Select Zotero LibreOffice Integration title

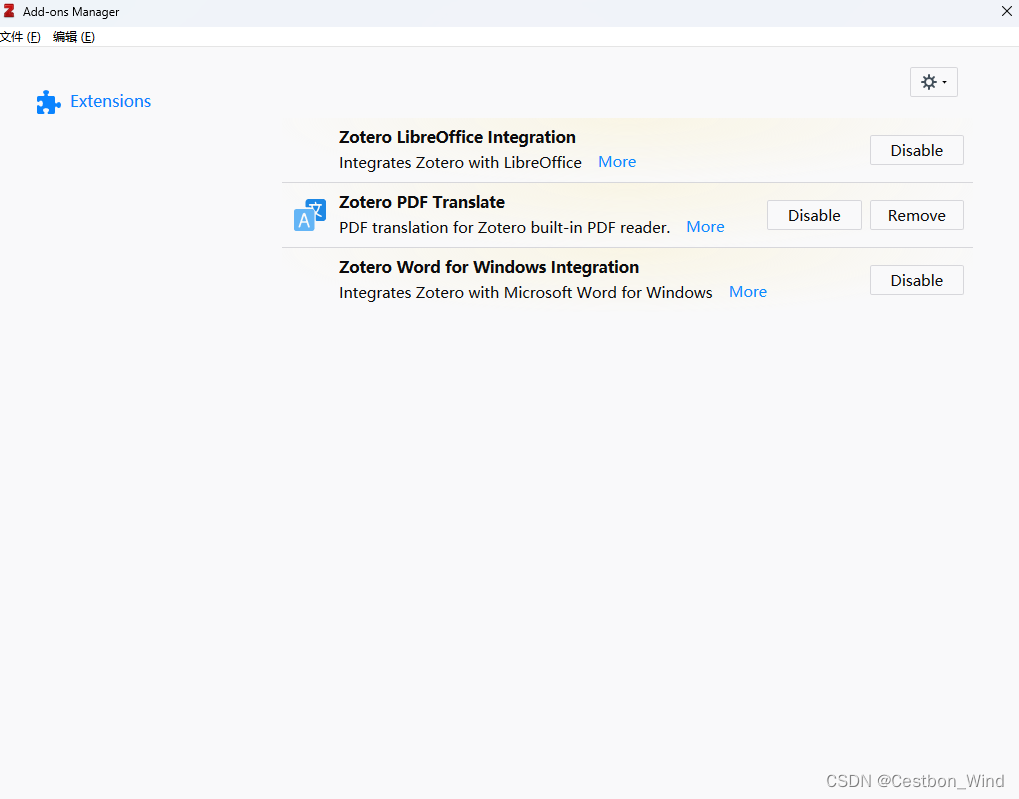pos(457,137)
